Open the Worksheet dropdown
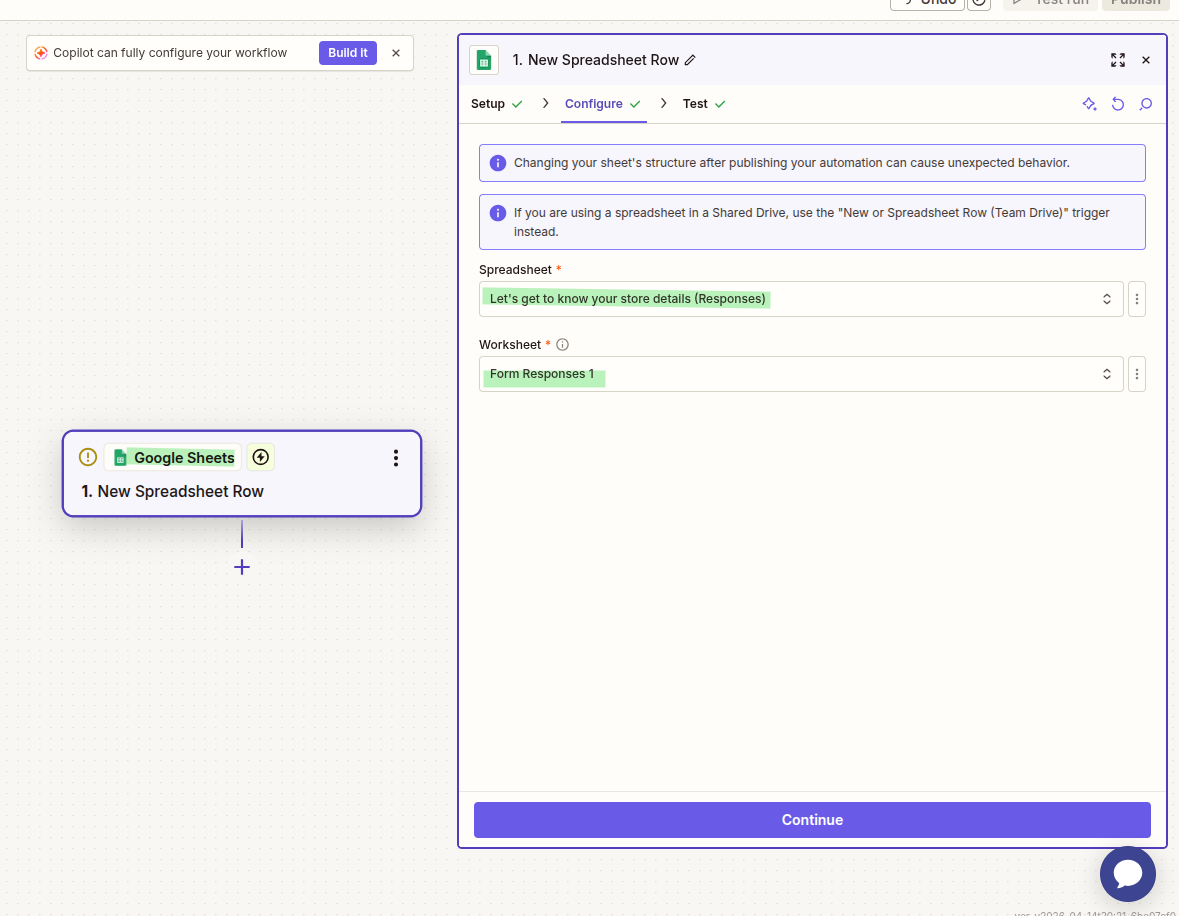The height and width of the screenshot is (916, 1179). 800,374
